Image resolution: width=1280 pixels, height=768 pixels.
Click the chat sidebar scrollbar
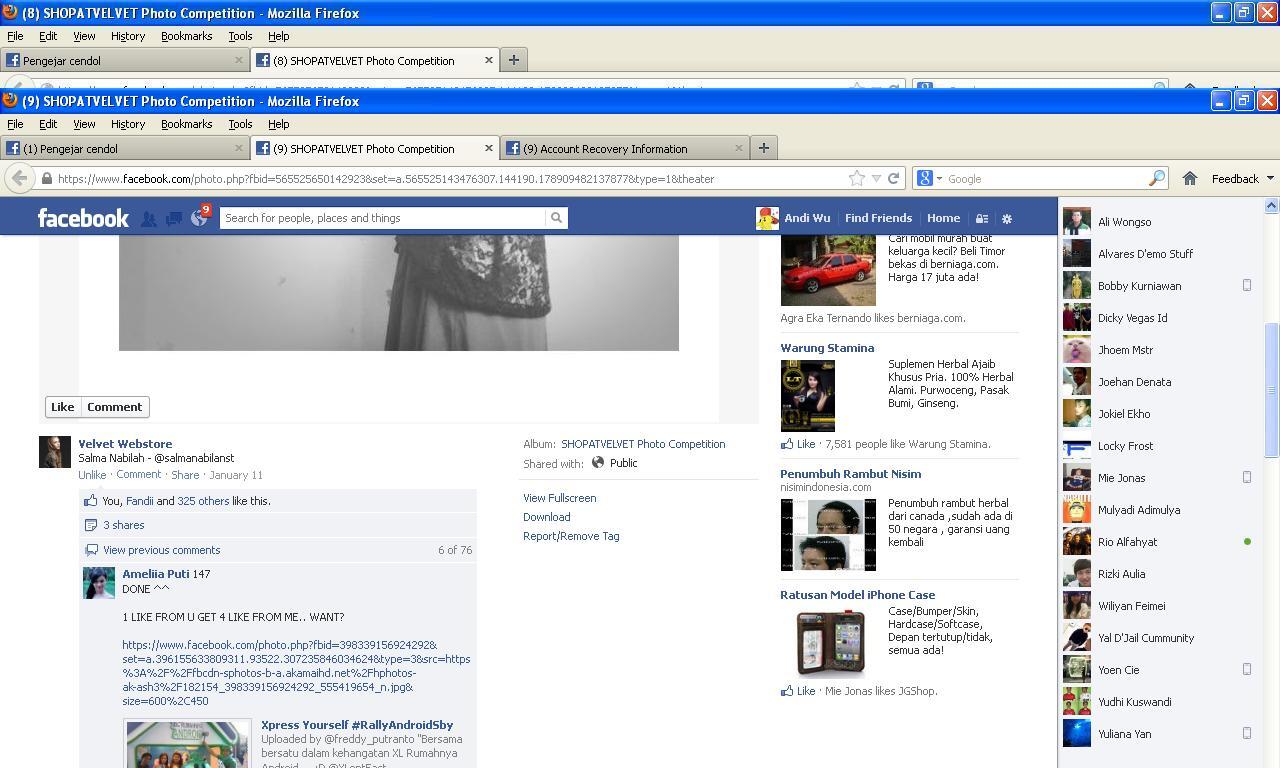click(1271, 390)
